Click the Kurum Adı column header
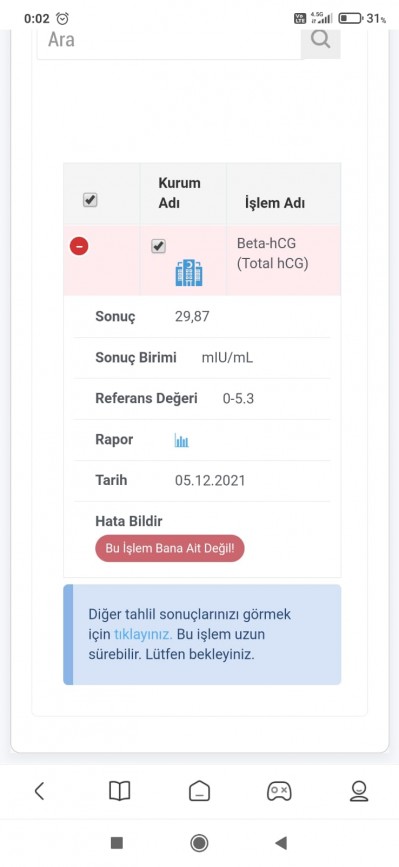The width and height of the screenshot is (399, 867). (180, 193)
